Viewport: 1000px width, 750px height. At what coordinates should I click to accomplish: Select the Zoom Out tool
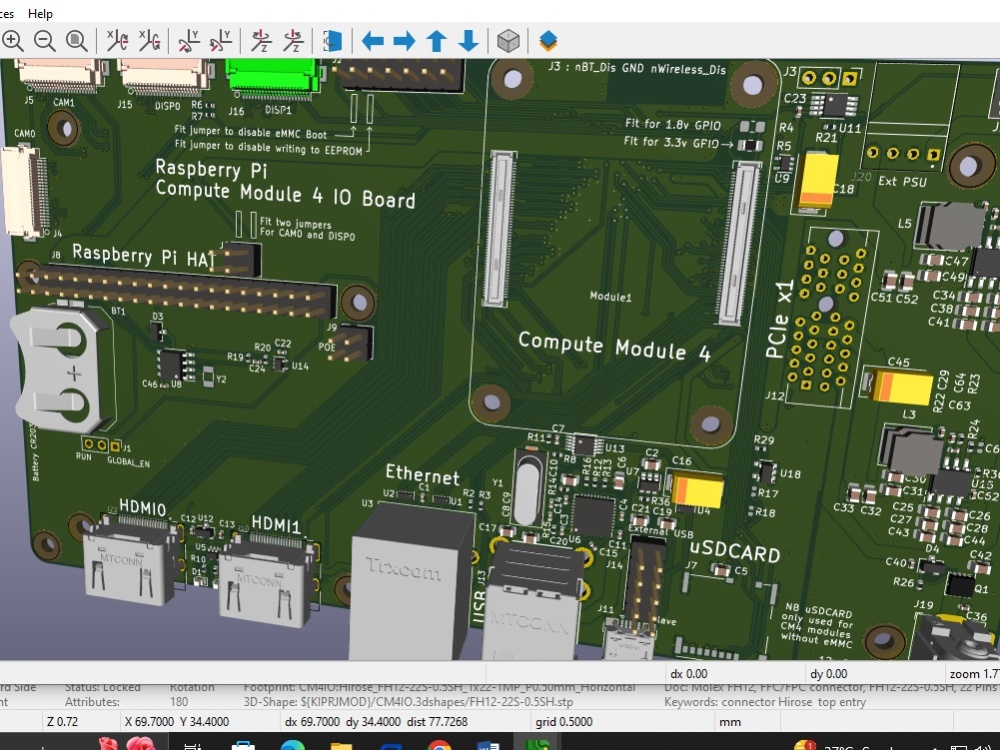[45, 41]
